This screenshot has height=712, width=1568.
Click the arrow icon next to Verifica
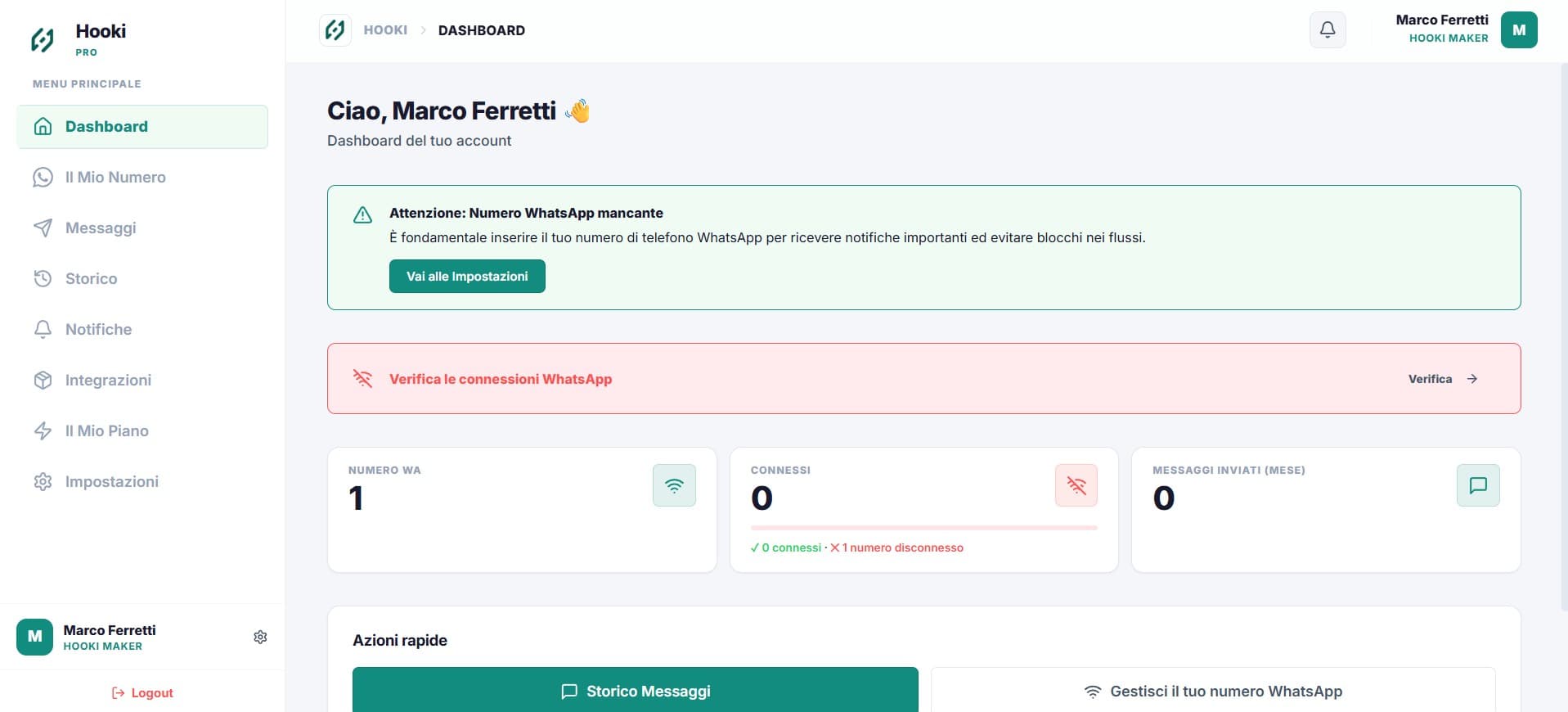tap(1472, 379)
